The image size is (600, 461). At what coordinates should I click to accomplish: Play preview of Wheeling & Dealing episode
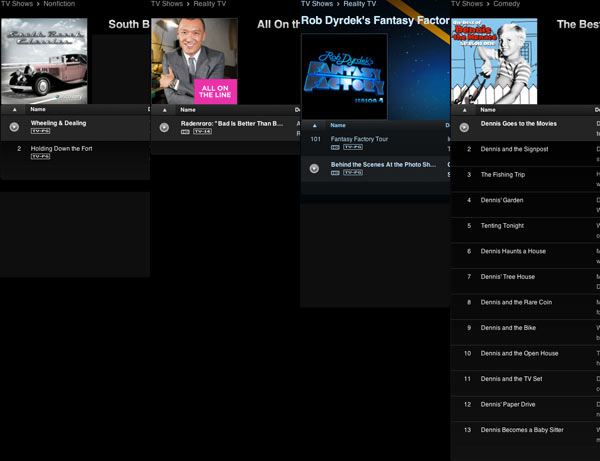click(14, 127)
